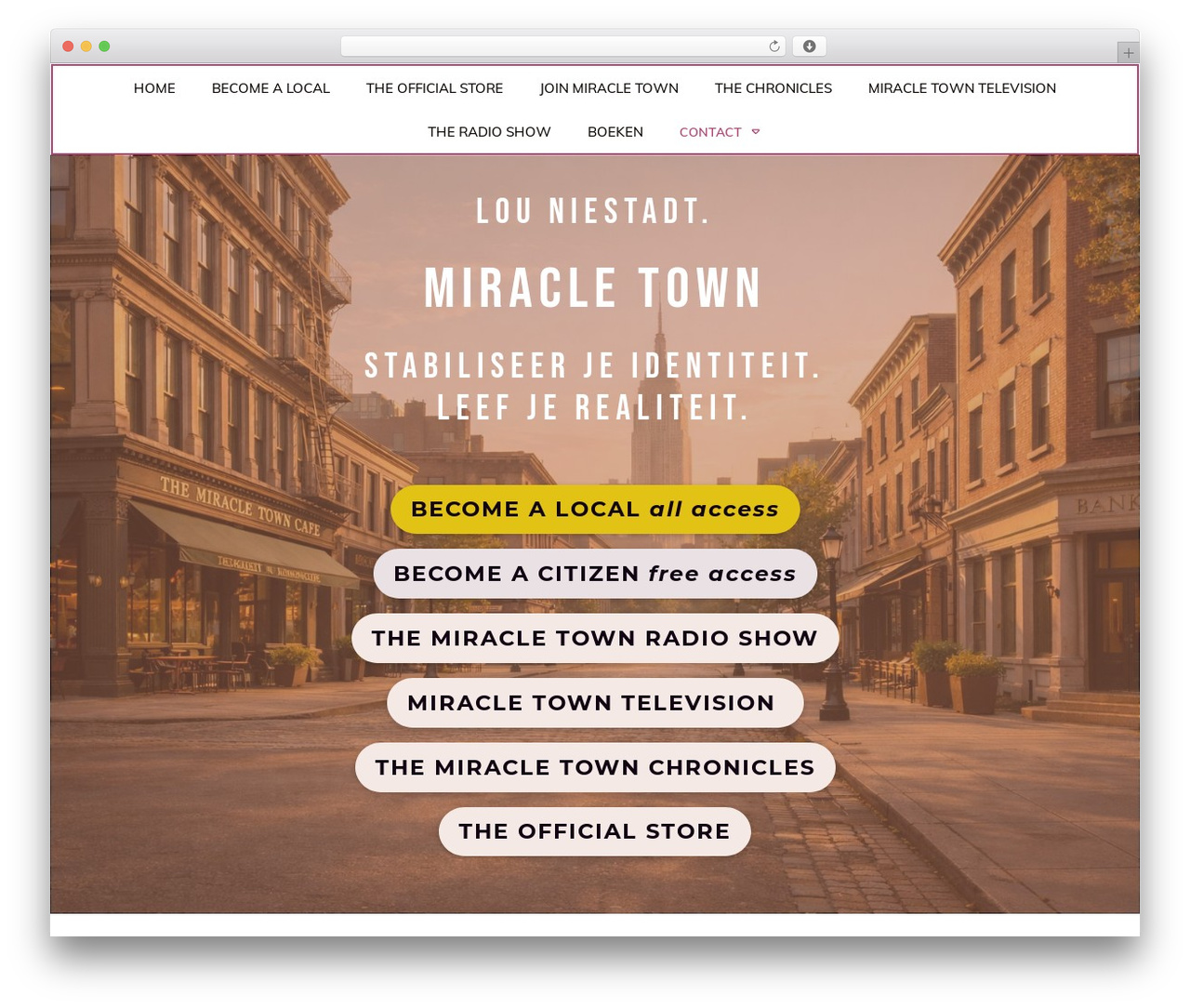Expand the Contact submenu arrow

[x=756, y=132]
